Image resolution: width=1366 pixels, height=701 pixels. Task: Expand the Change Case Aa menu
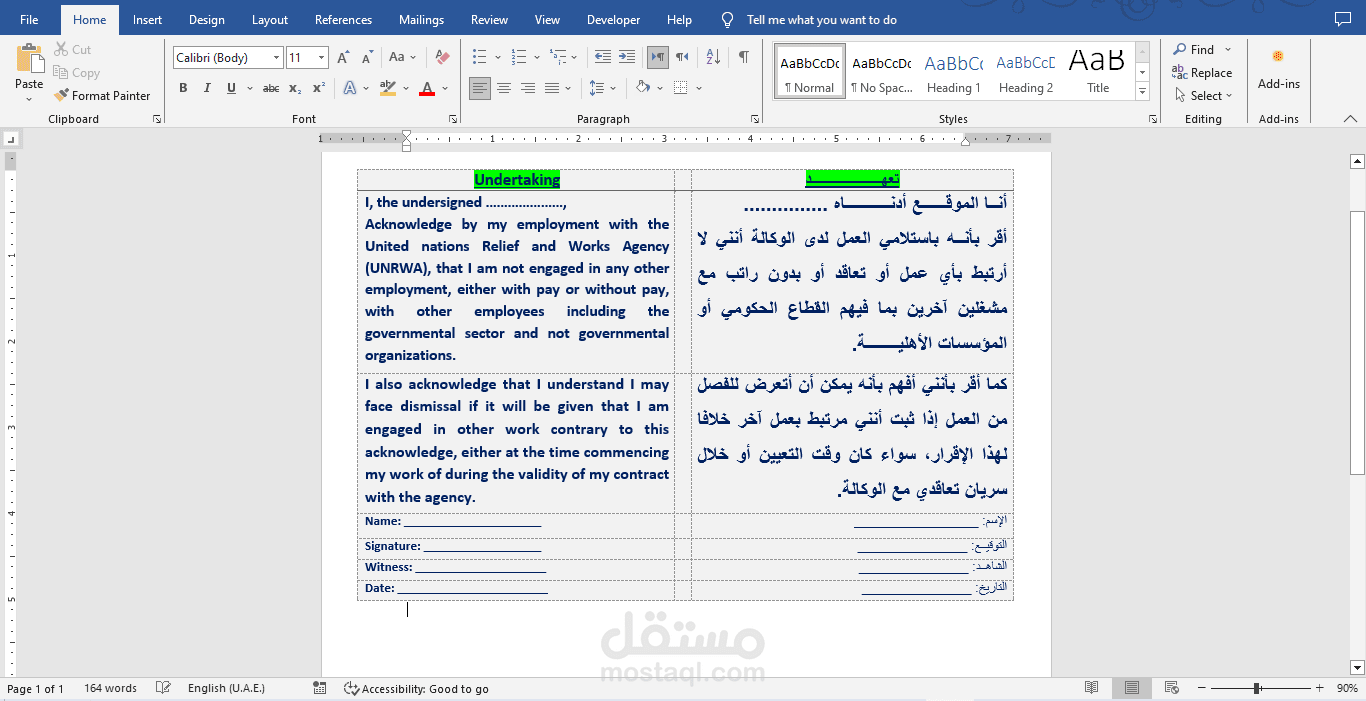403,57
